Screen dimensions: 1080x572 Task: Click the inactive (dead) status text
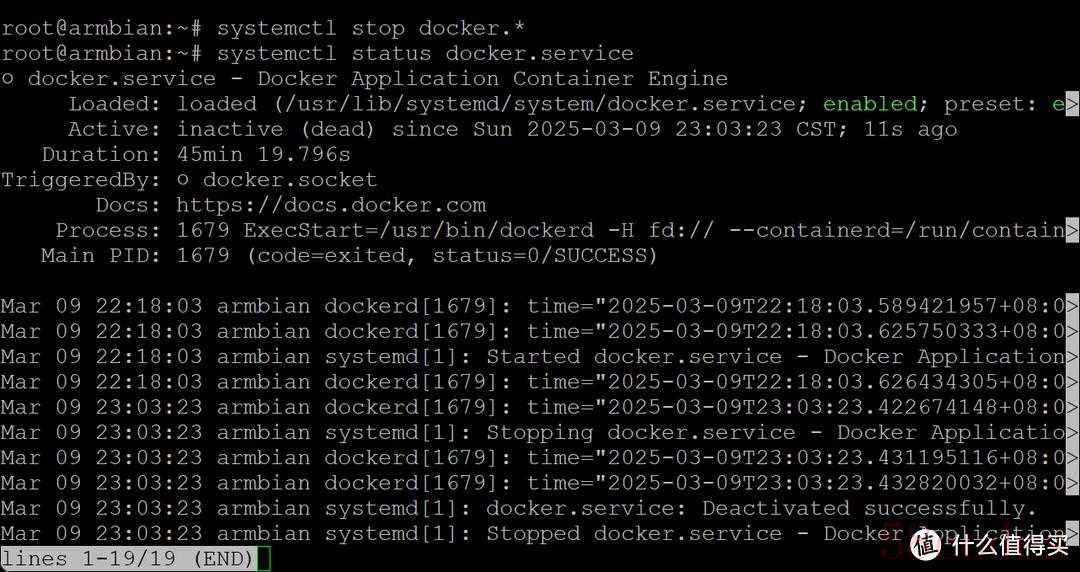[x=276, y=130]
